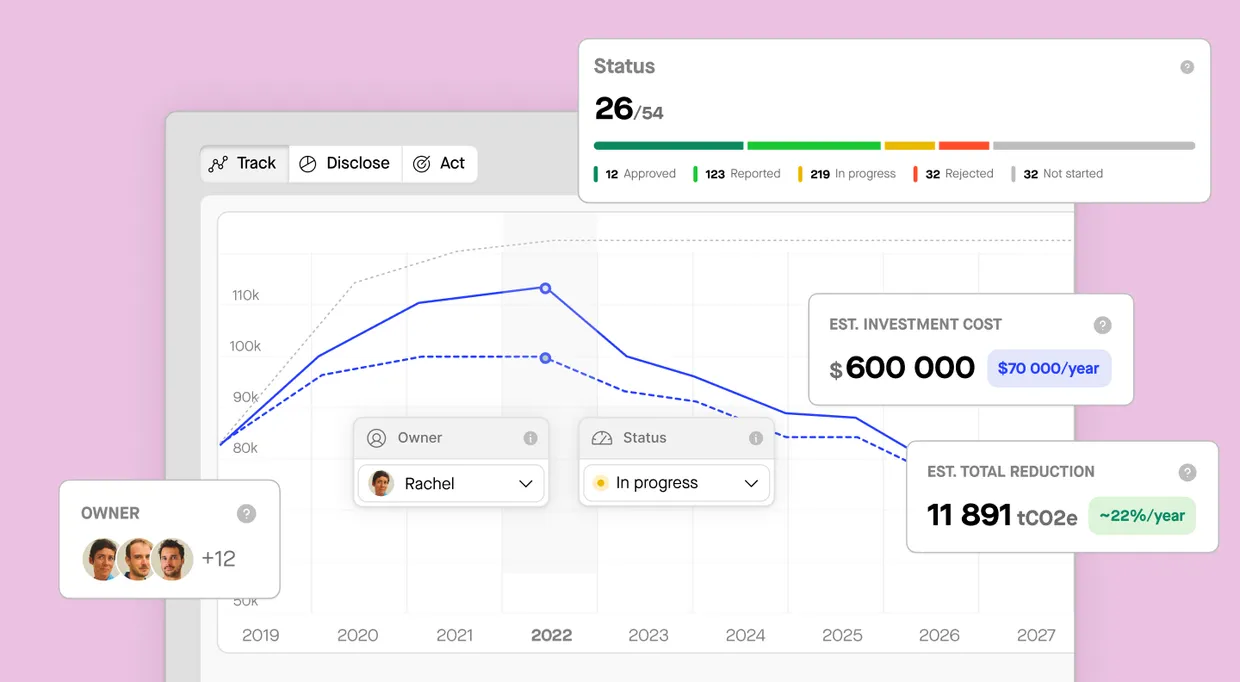Select the Act tab
This screenshot has height=682, width=1240.
pos(440,163)
